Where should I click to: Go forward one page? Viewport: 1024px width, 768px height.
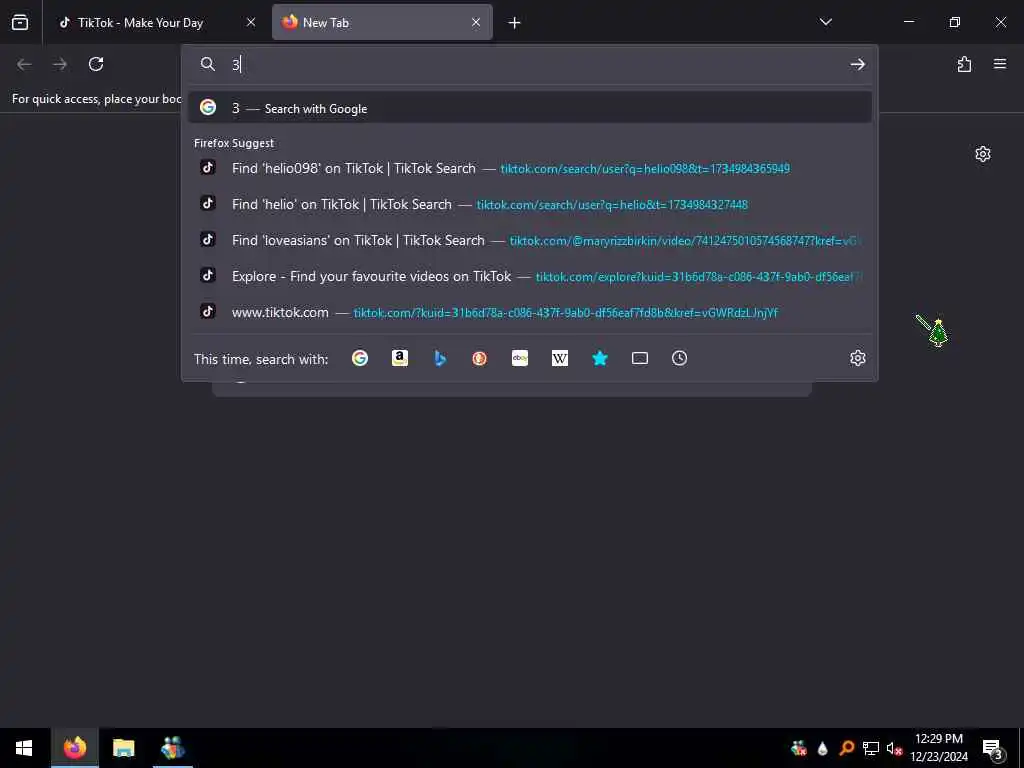(60, 64)
